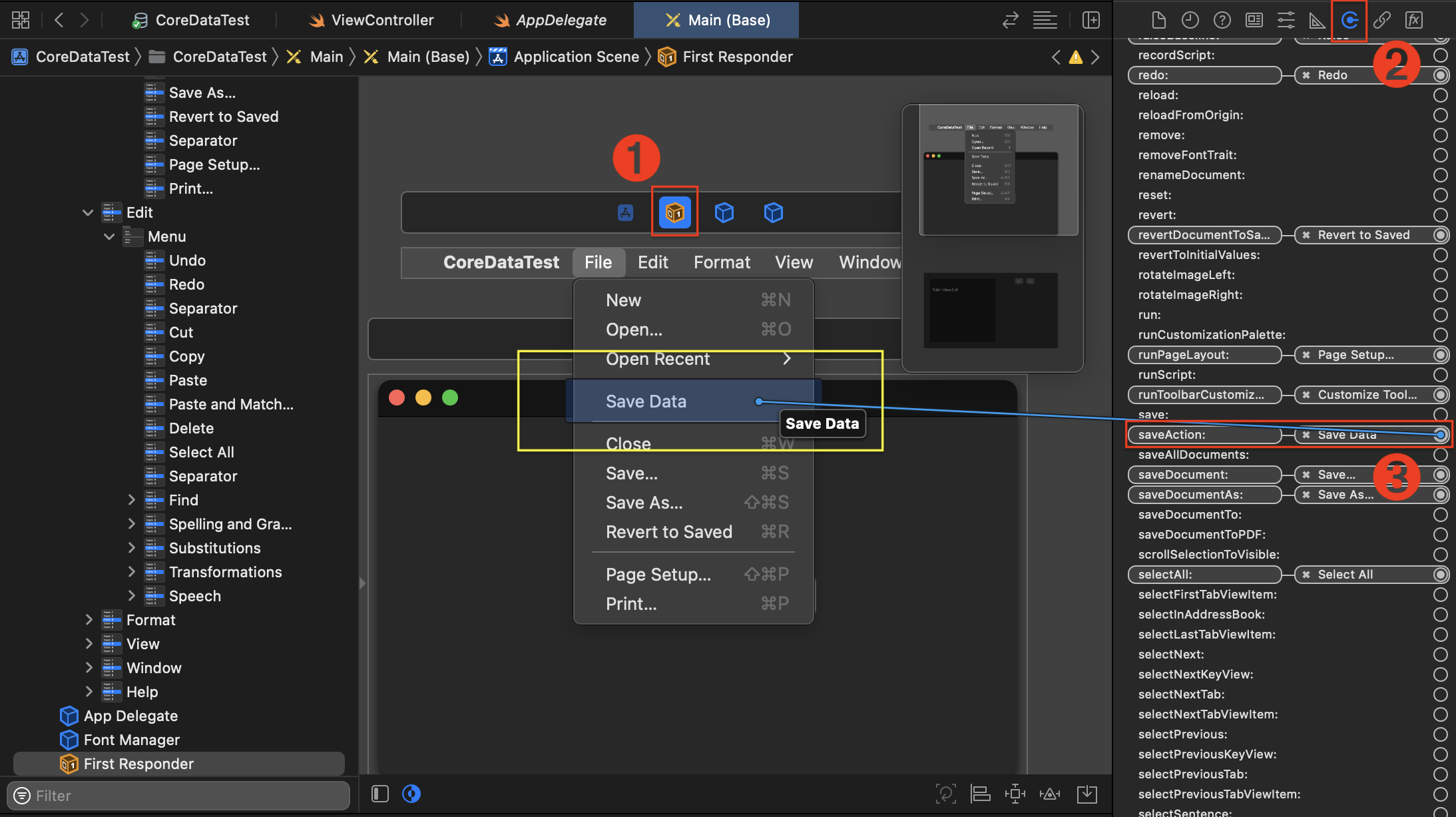Collapse the Edit menu tree item
Screen dimensions: 1456x817
tap(88, 212)
